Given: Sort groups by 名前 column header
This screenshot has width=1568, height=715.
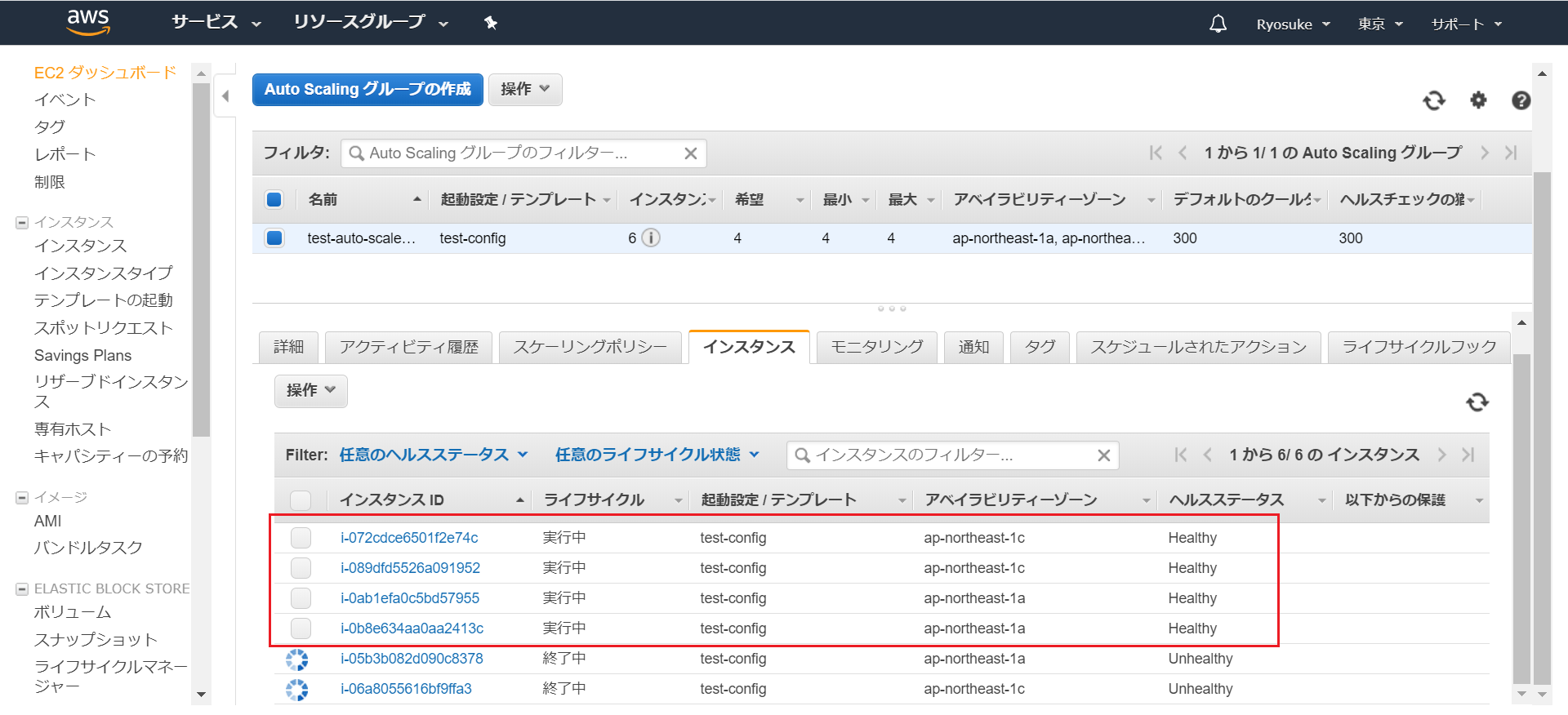Looking at the screenshot, I should pyautogui.click(x=363, y=199).
